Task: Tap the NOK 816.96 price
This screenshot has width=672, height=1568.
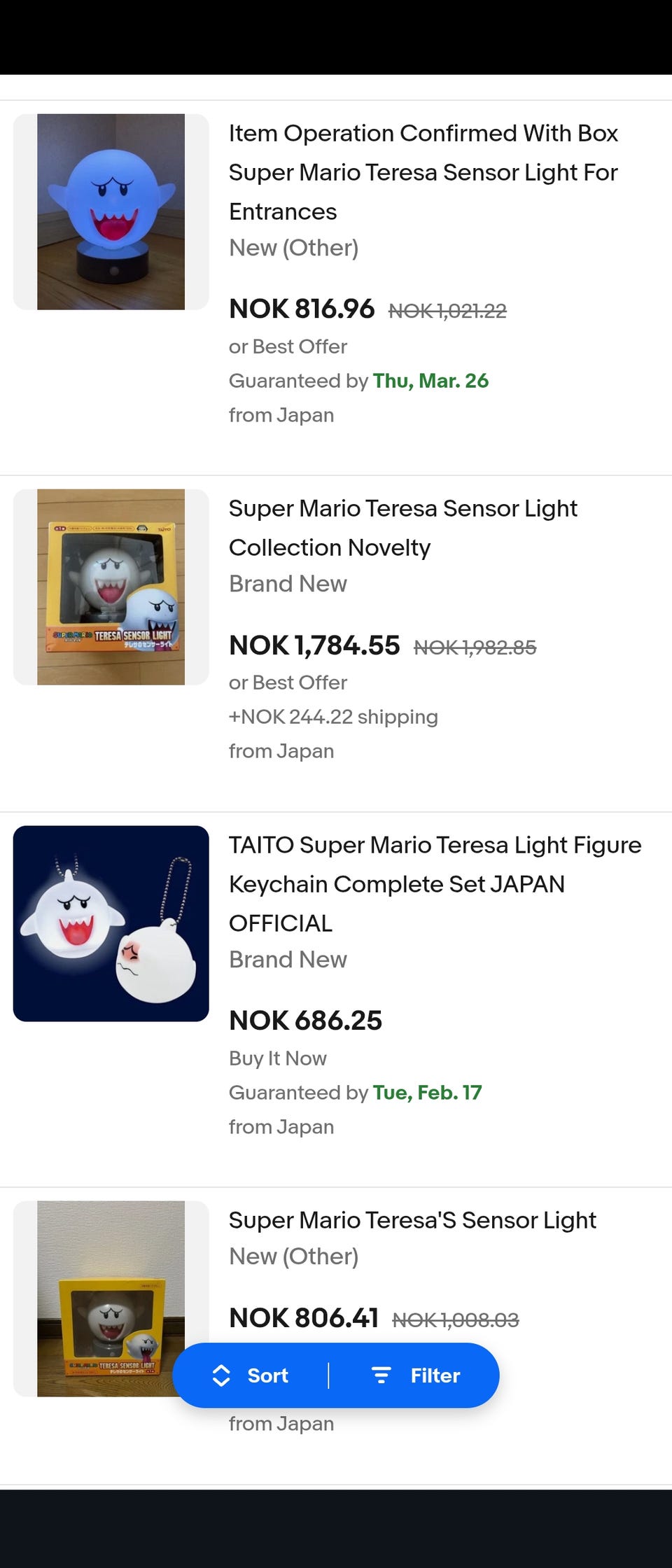Action: click(302, 309)
